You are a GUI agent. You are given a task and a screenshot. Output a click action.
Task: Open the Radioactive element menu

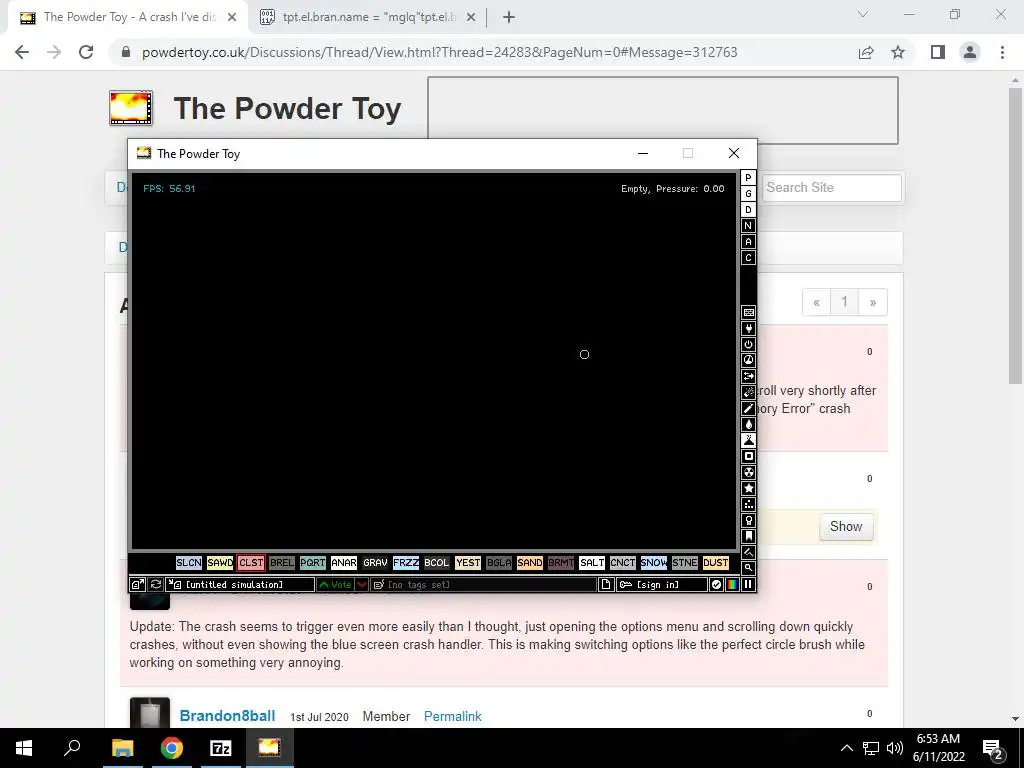tap(748, 472)
